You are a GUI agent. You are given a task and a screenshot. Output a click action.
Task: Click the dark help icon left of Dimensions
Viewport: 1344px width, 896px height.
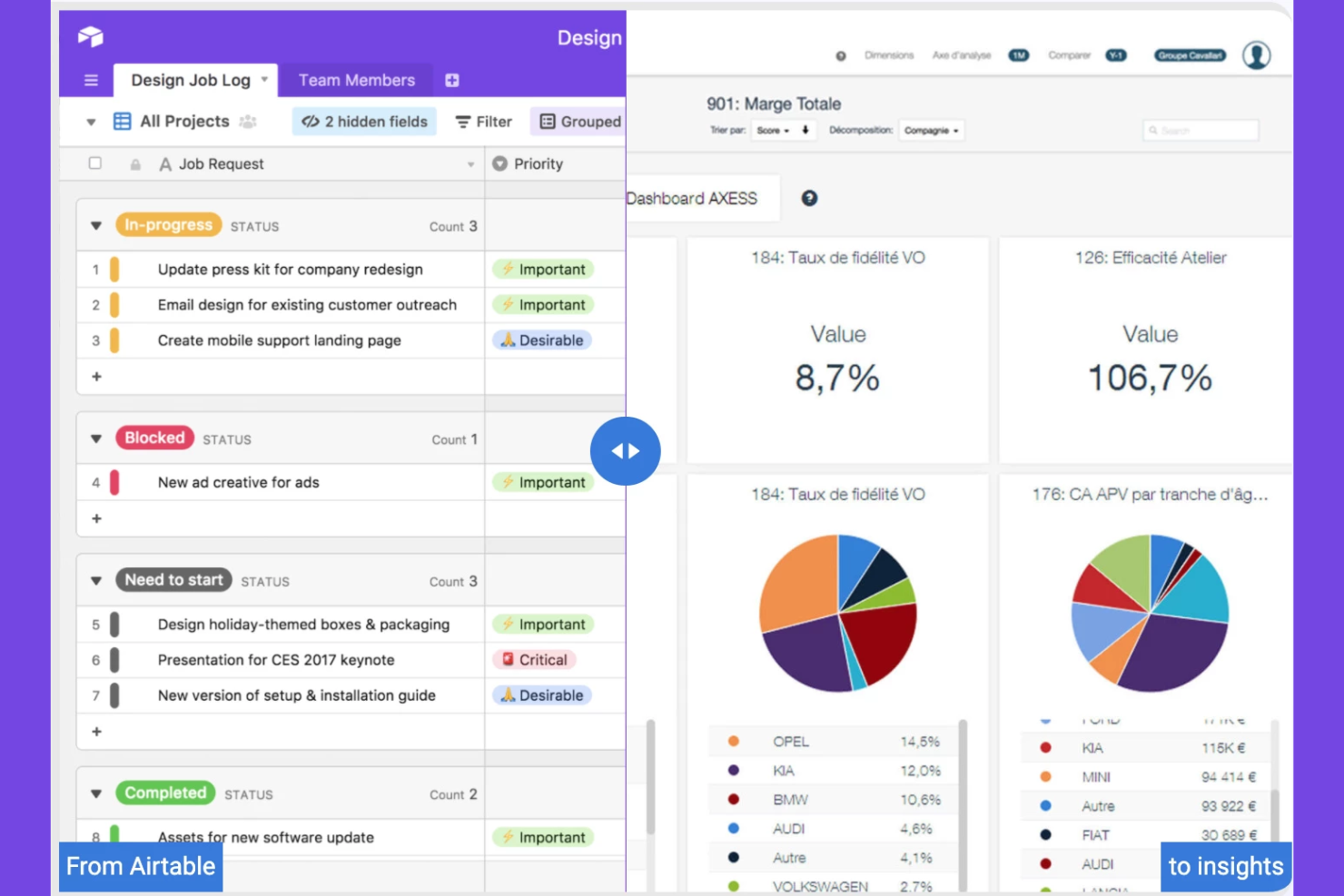(841, 56)
